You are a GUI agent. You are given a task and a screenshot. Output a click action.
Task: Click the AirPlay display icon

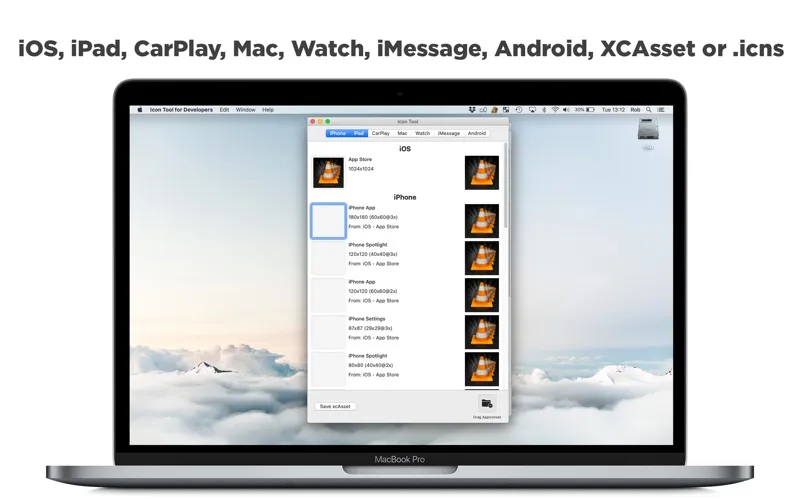pos(532,110)
